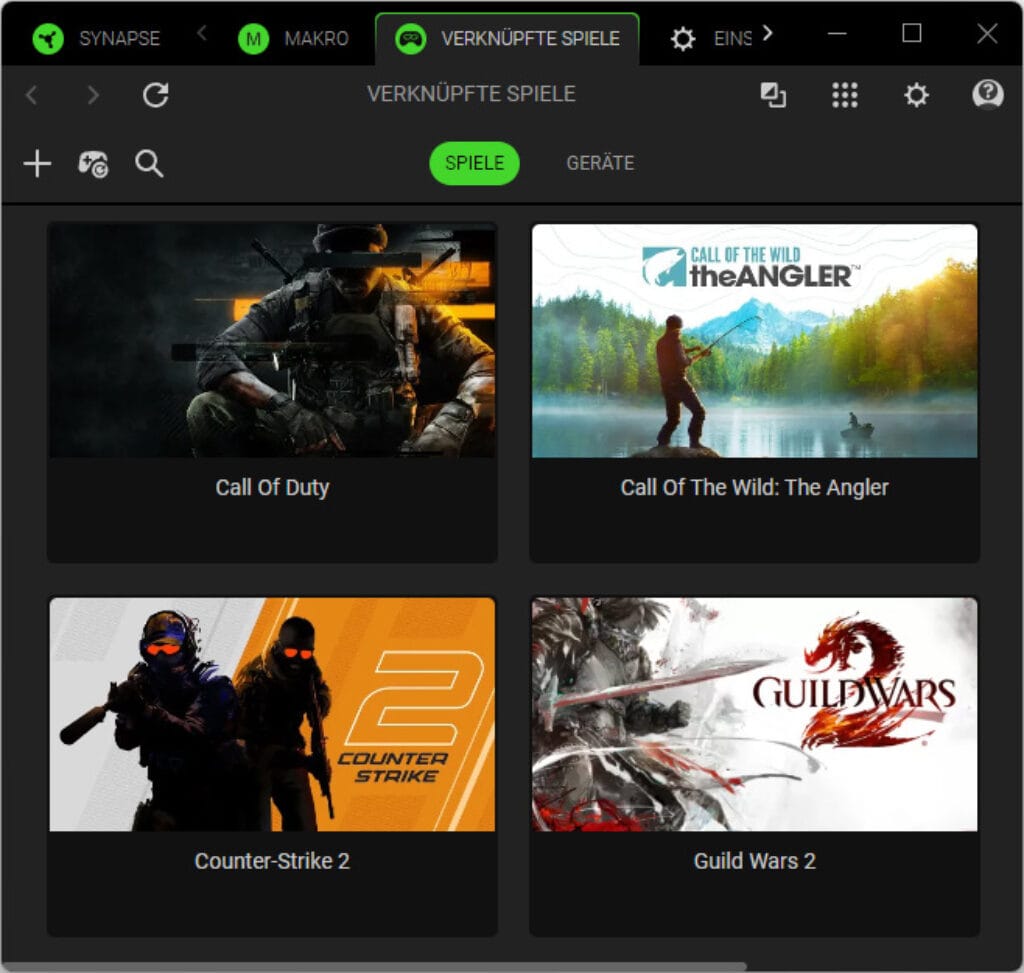Select the Spiele pill button
Viewport: 1024px width, 973px height.
[474, 163]
